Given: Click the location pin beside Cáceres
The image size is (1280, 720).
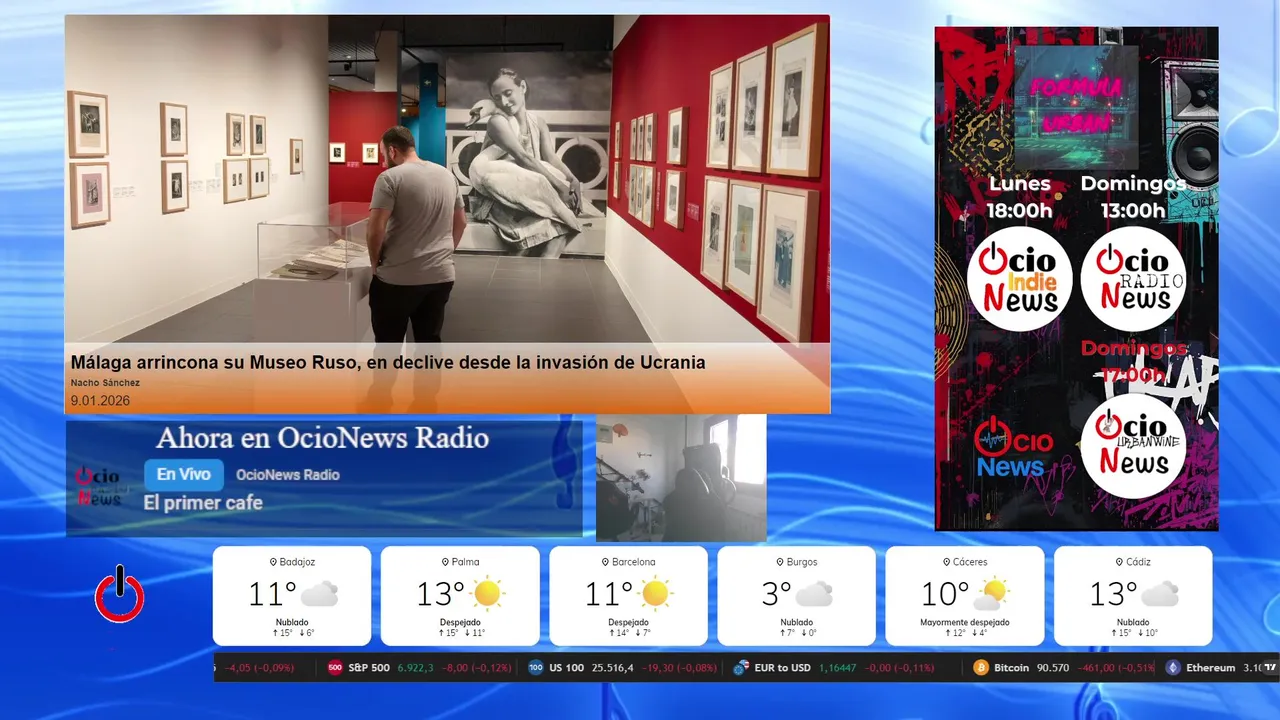Looking at the screenshot, I should pyautogui.click(x=945, y=562).
